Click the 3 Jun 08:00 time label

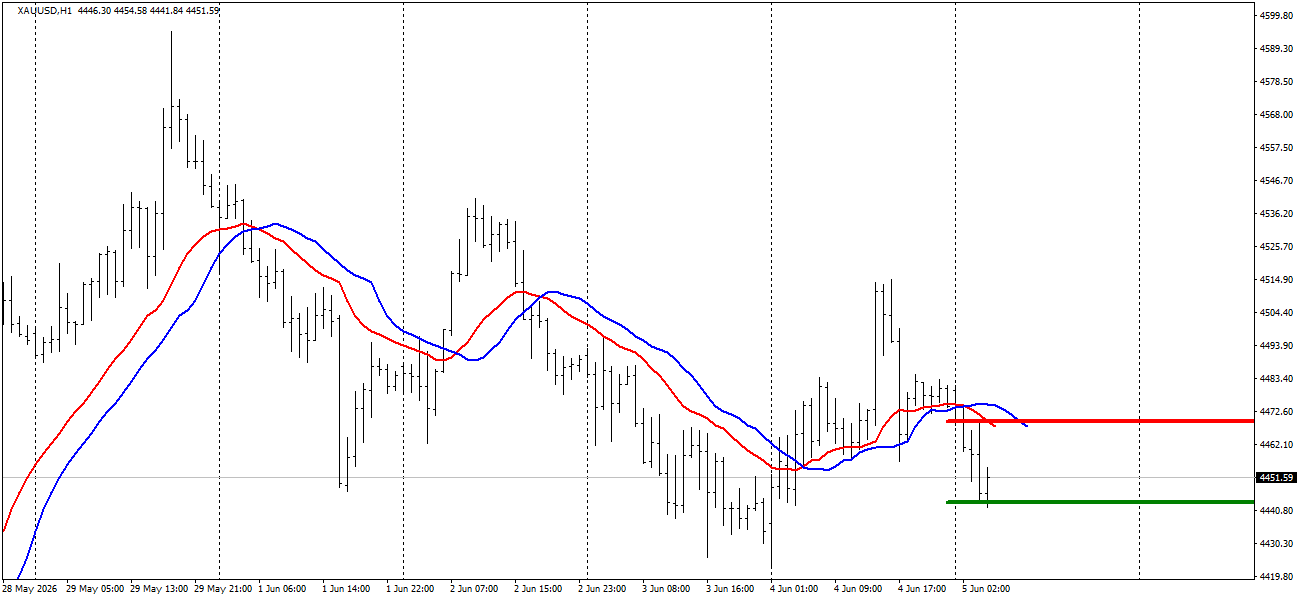666,589
